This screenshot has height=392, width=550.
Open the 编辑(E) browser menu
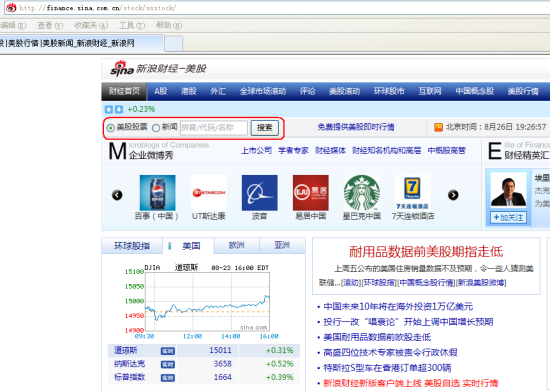pyautogui.click(x=13, y=25)
